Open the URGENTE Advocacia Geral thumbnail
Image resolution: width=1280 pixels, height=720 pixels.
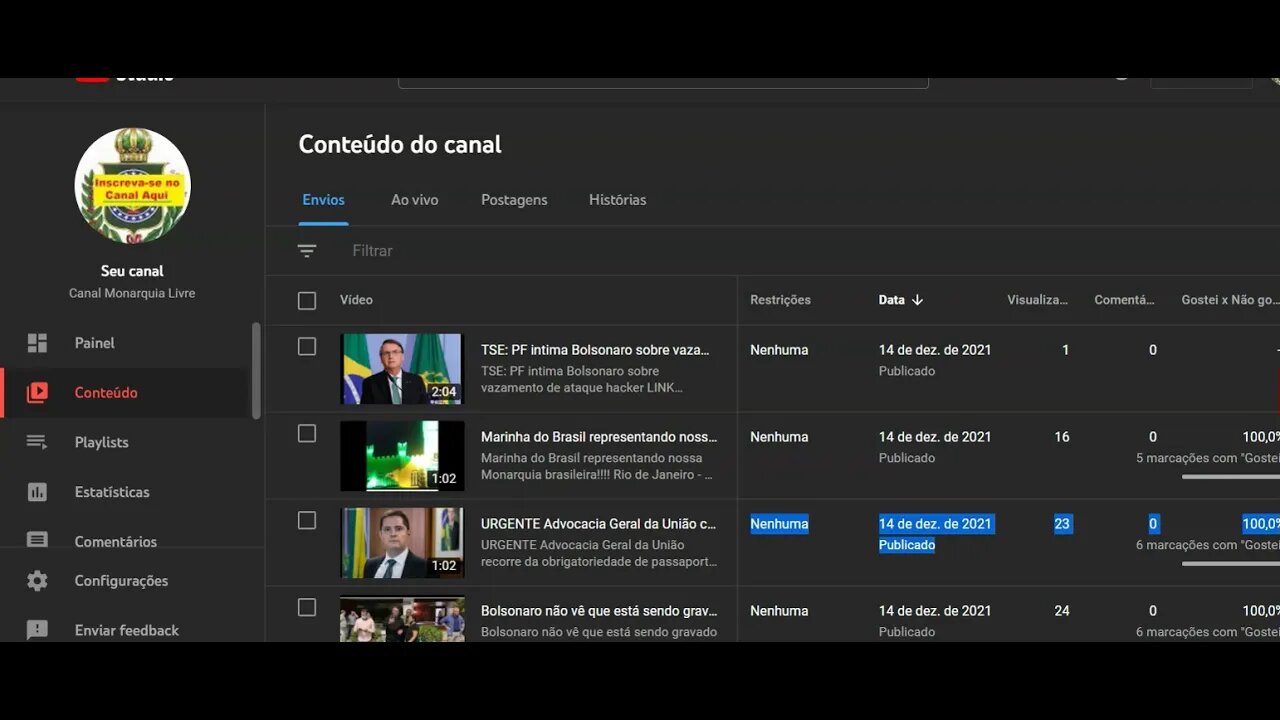click(x=402, y=543)
